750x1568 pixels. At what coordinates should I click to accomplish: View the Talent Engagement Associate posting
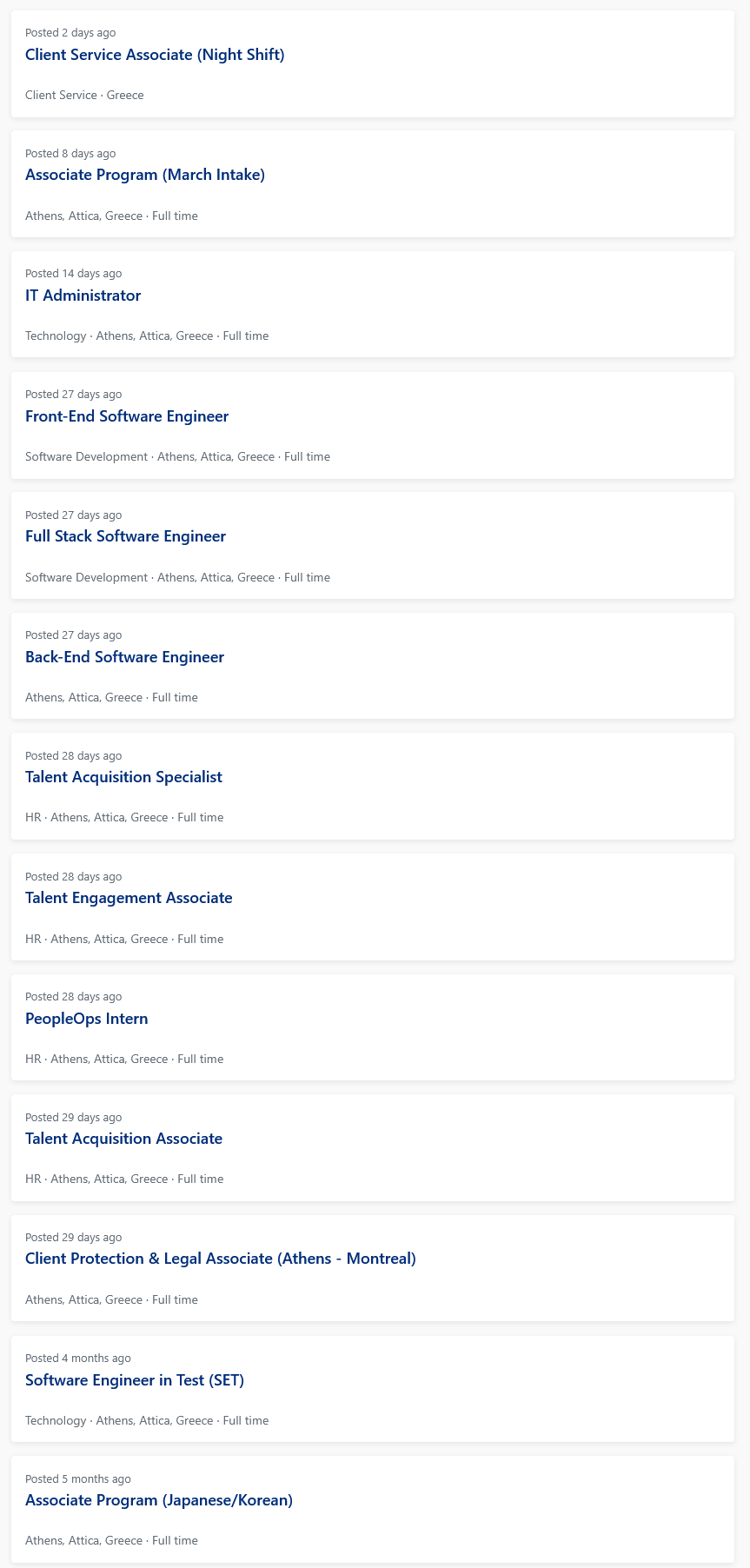(x=129, y=898)
